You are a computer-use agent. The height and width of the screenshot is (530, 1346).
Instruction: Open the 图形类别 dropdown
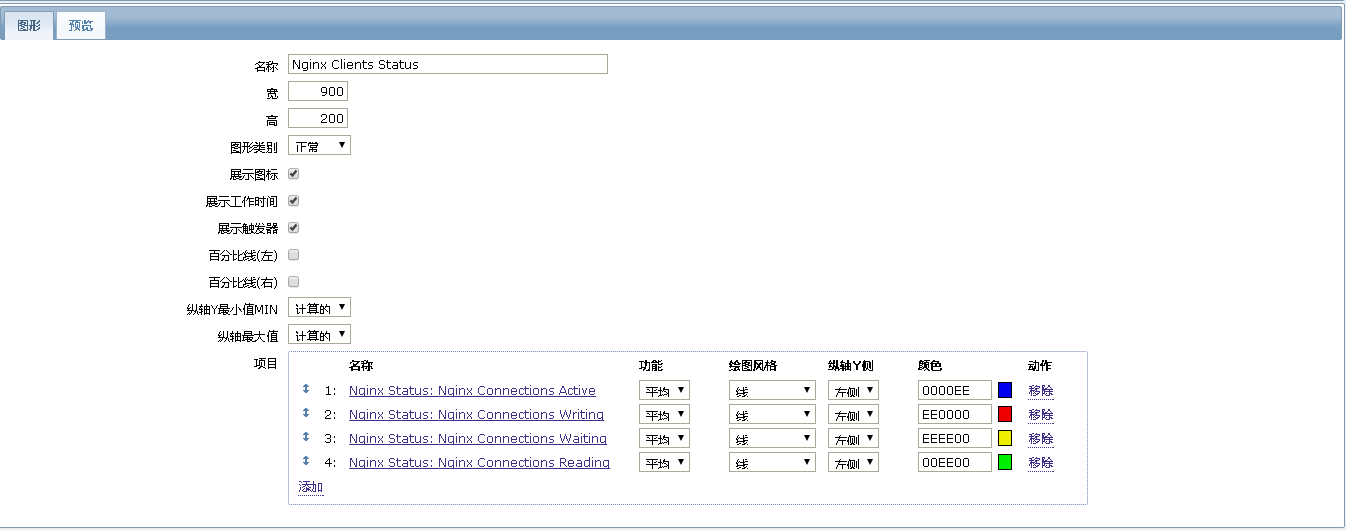click(319, 146)
